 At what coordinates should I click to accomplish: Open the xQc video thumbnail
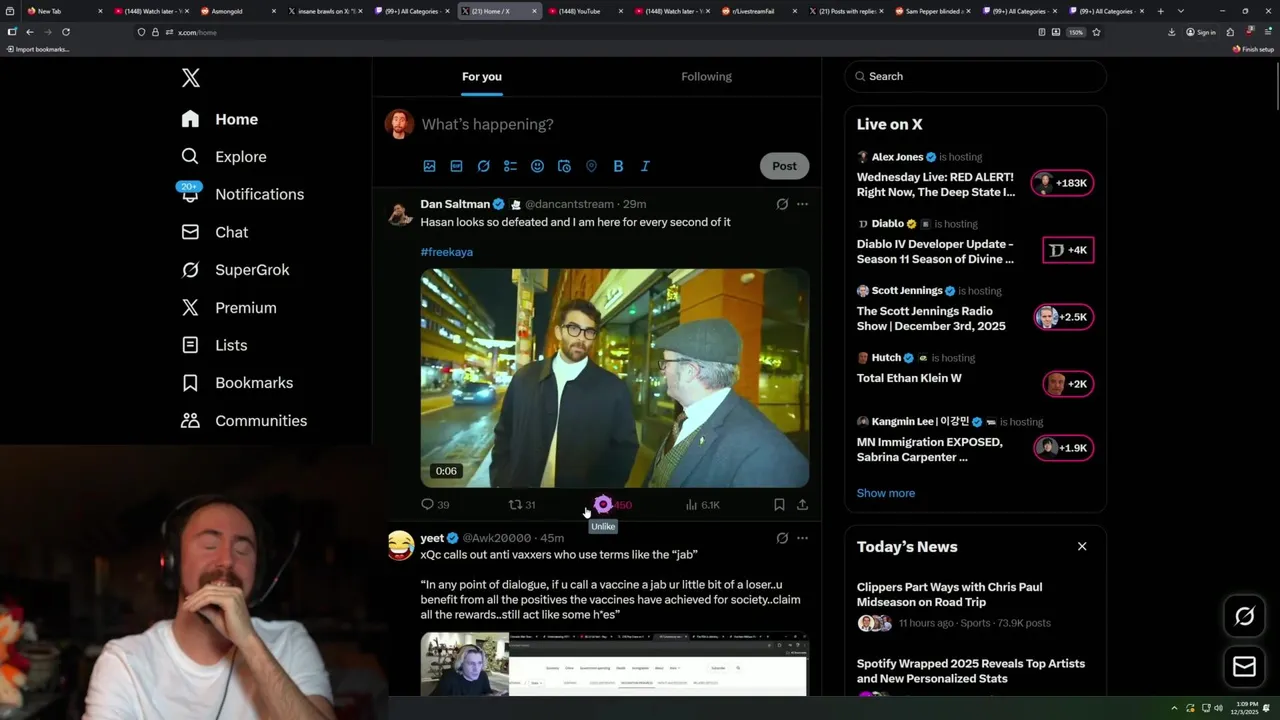[615, 664]
